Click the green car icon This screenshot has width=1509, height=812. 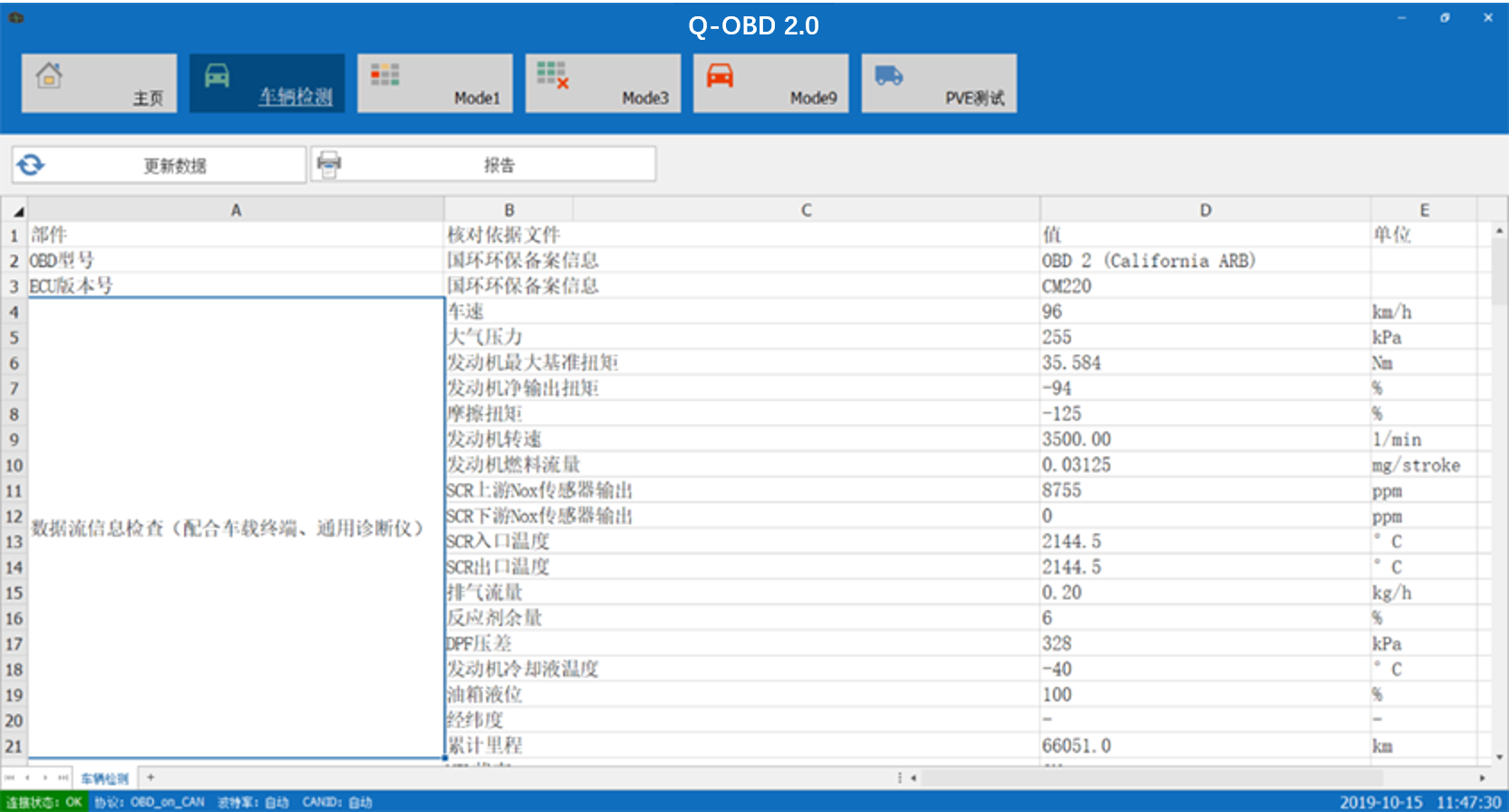pyautogui.click(x=218, y=75)
